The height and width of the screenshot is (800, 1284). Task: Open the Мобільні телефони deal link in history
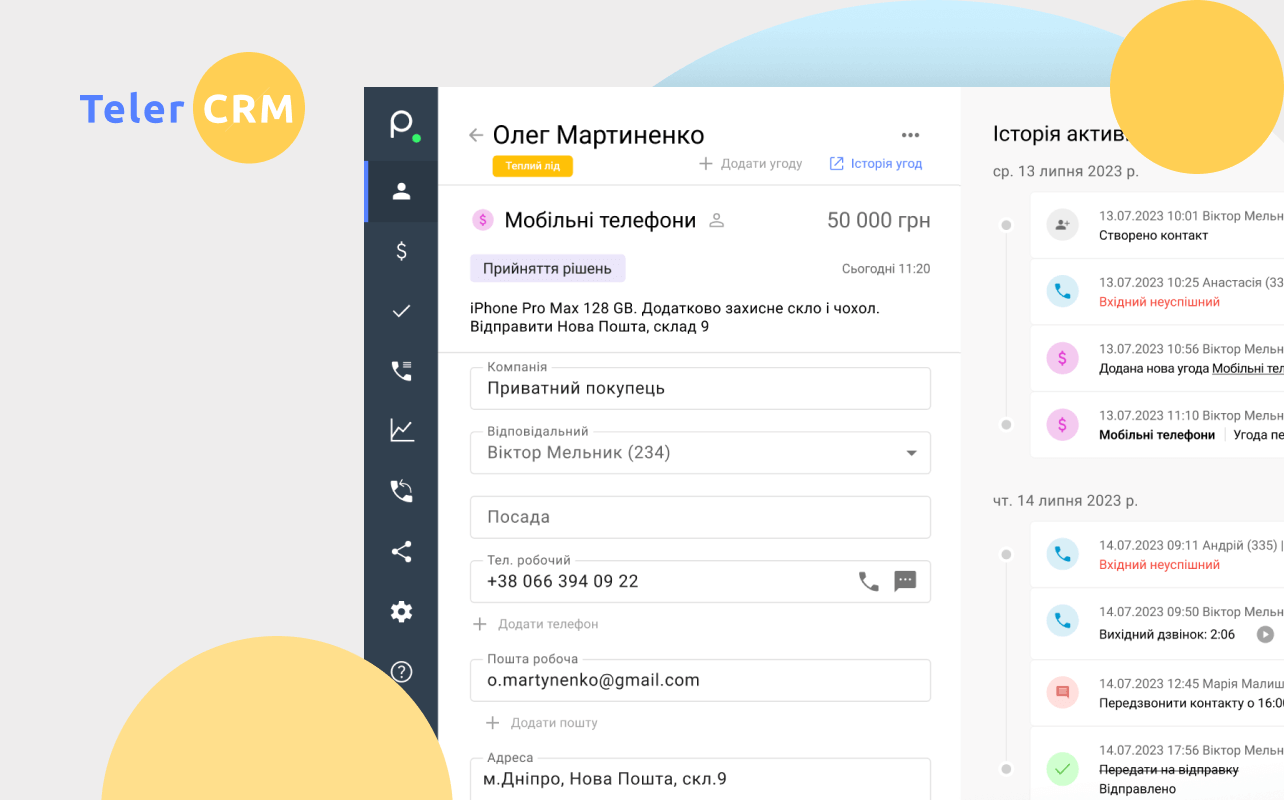click(x=1248, y=368)
